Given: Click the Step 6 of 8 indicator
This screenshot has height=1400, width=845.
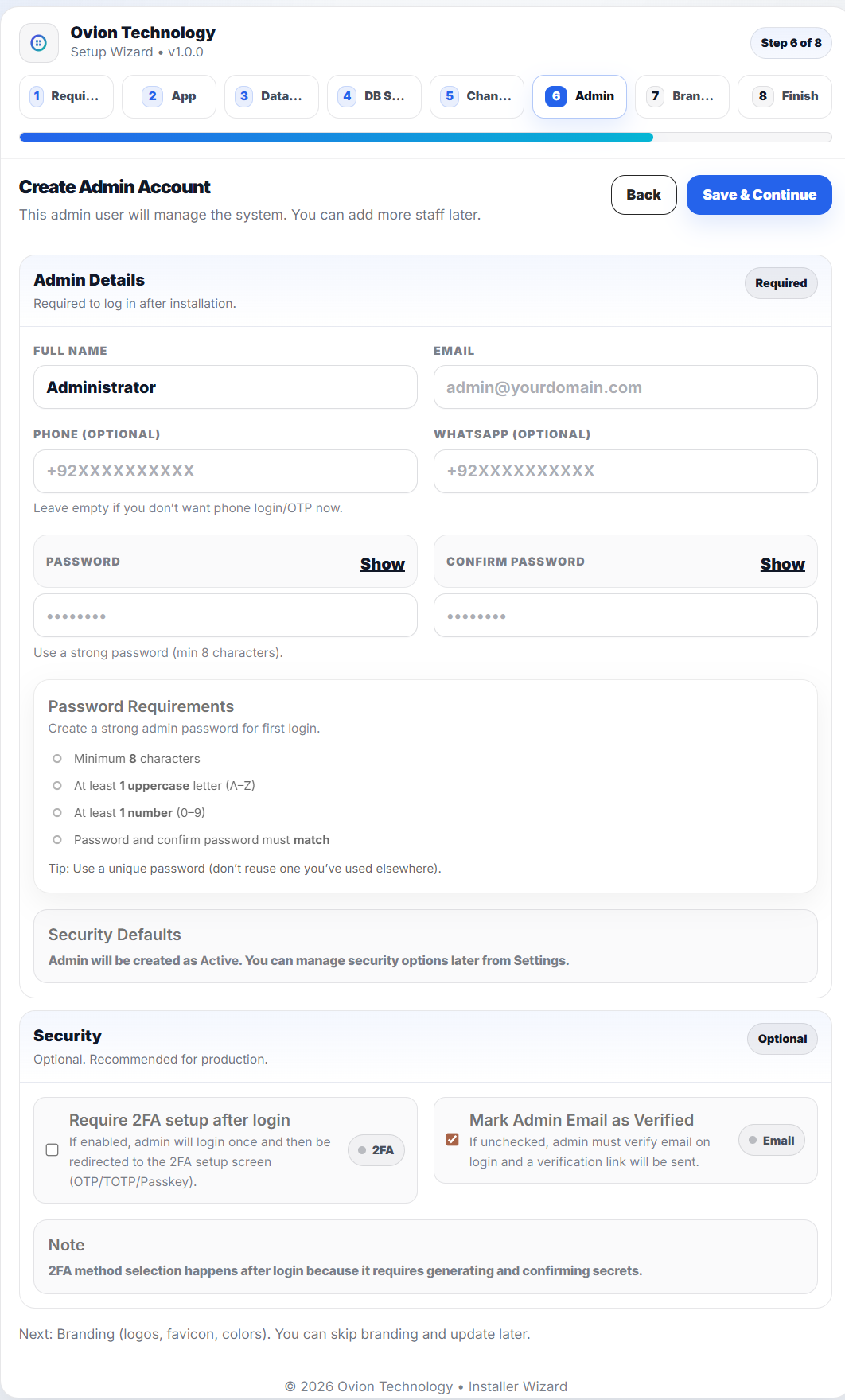Looking at the screenshot, I should (x=790, y=43).
